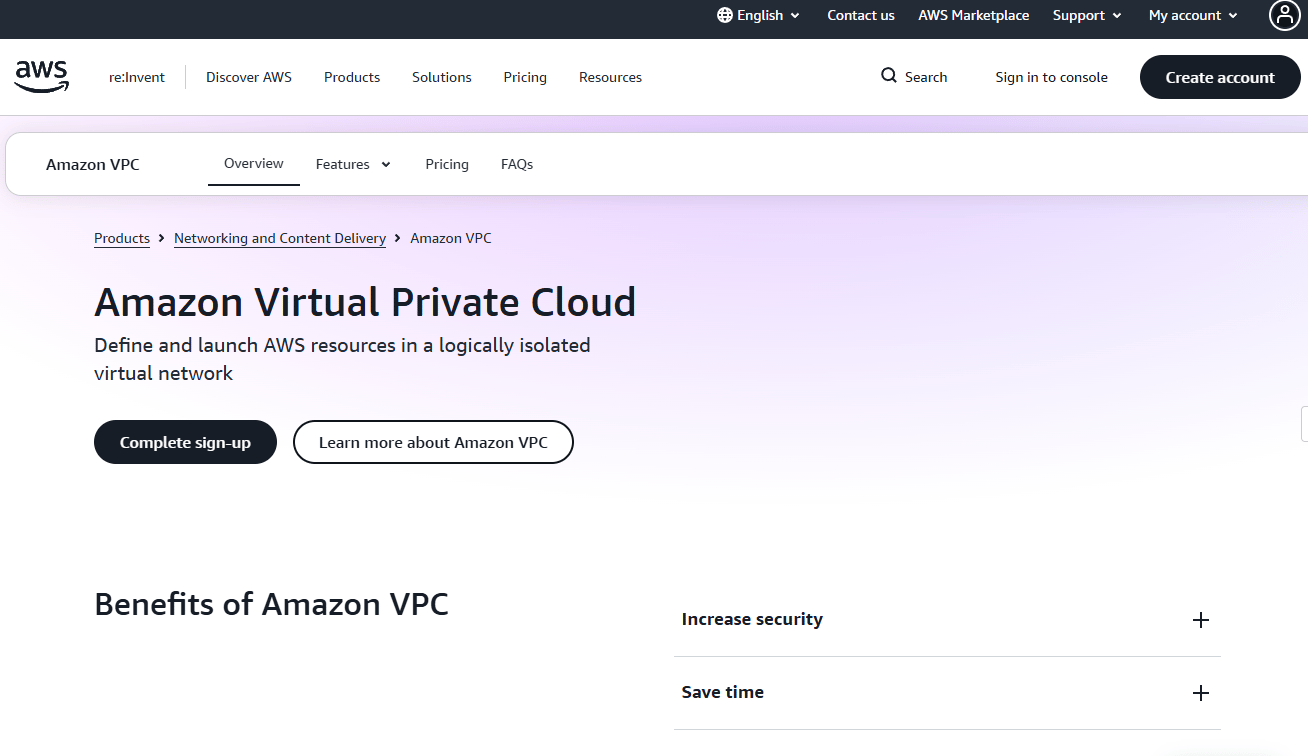Click Sign in to console link

1051,77
